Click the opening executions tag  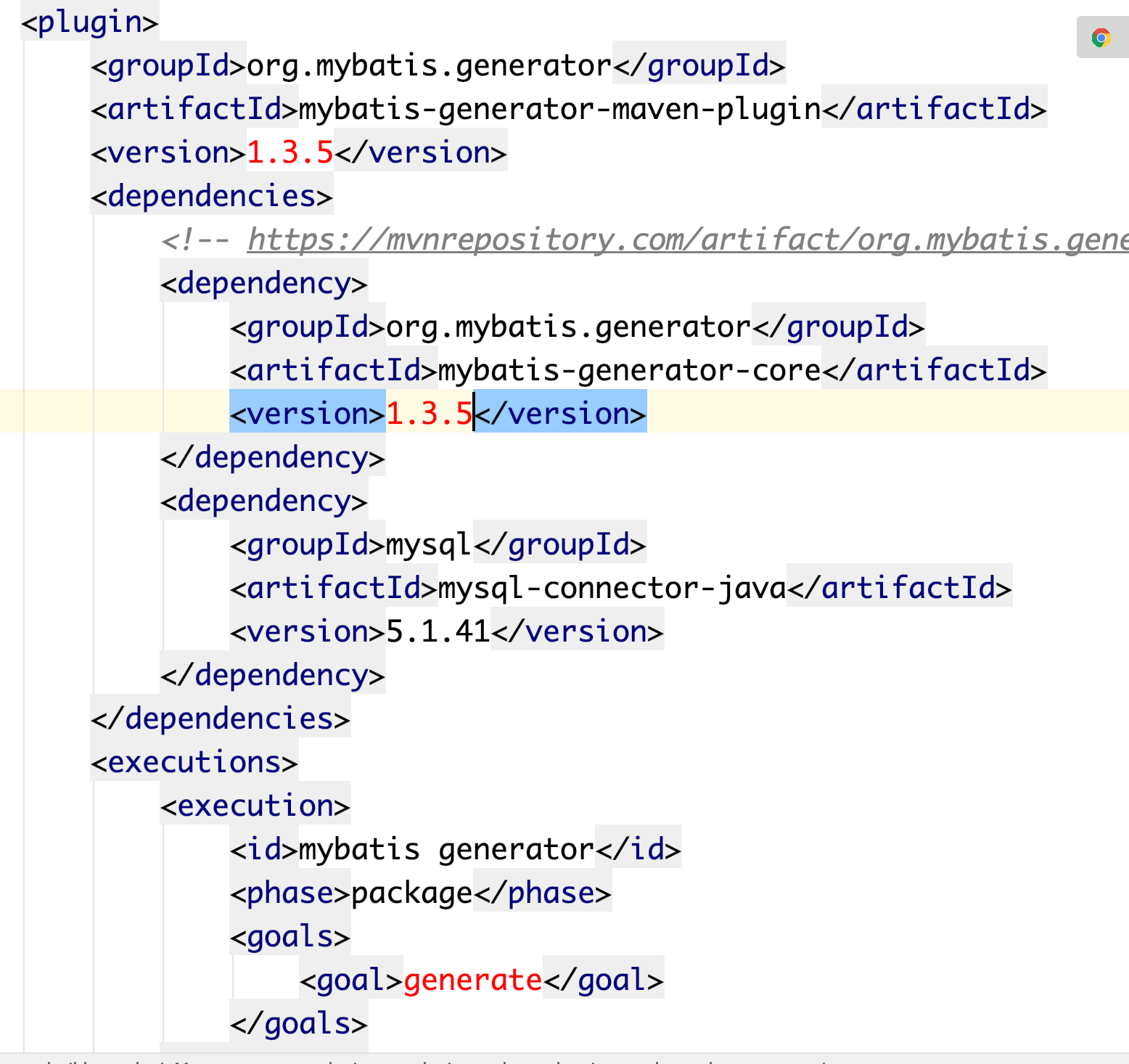[x=194, y=763]
